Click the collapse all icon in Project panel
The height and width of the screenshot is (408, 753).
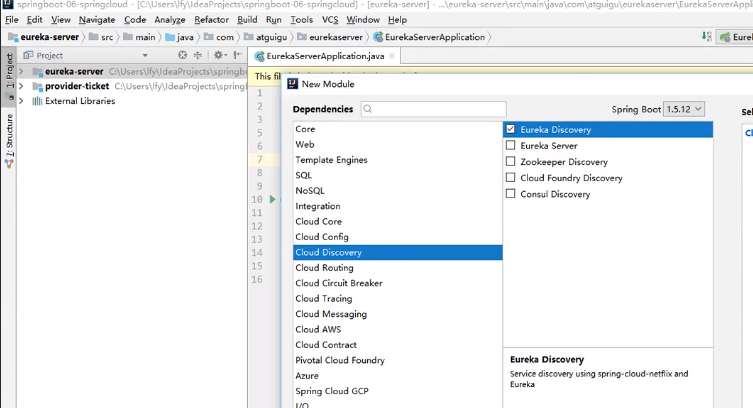click(198, 55)
